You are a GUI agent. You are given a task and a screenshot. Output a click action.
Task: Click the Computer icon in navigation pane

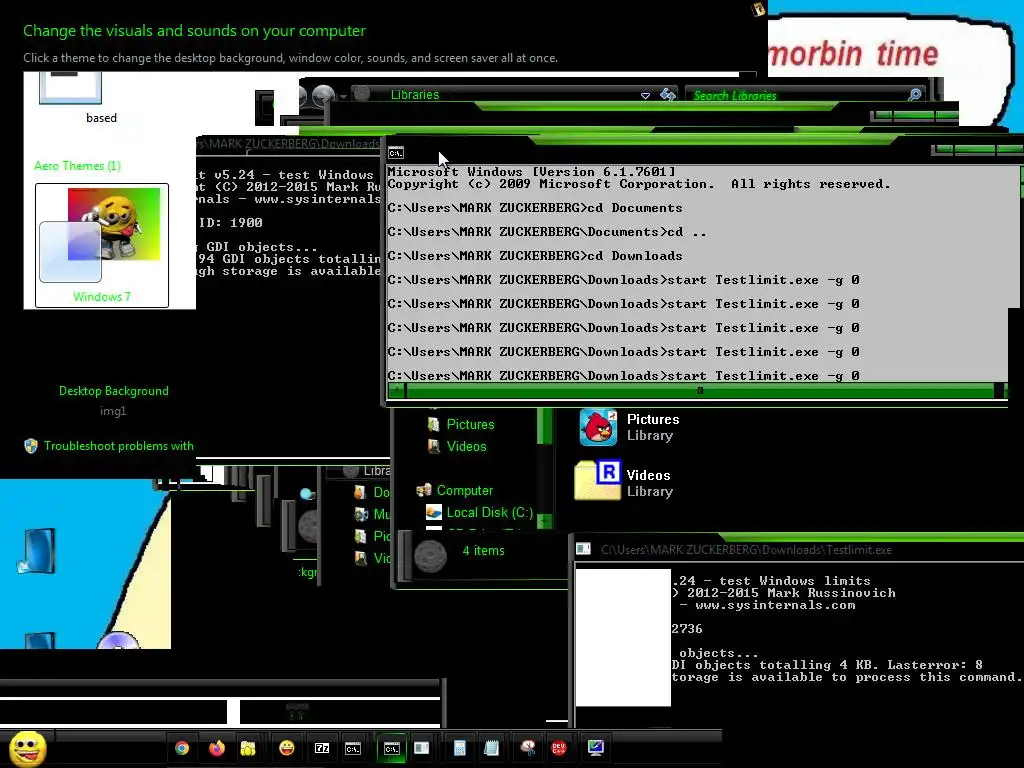424,490
